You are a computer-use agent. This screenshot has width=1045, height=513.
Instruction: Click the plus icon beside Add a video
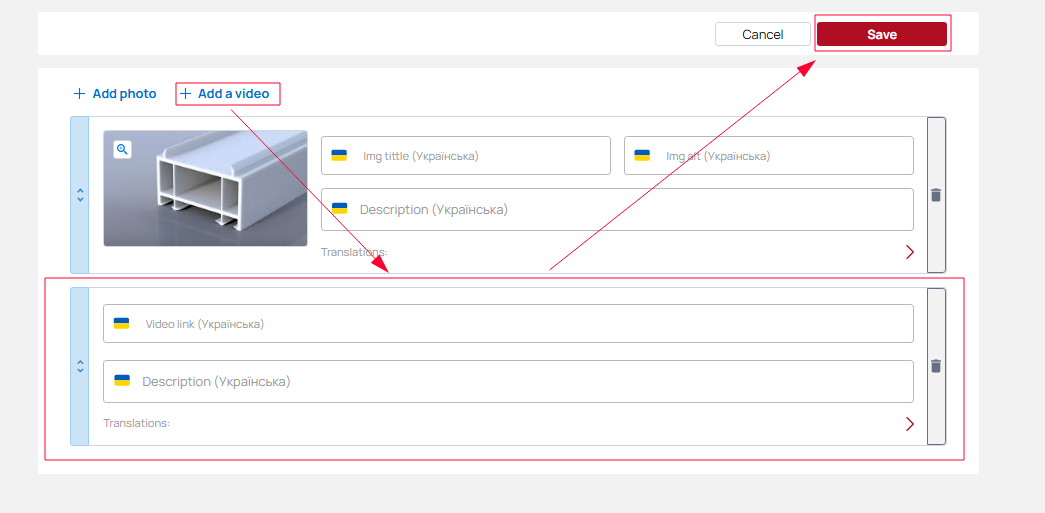(185, 94)
